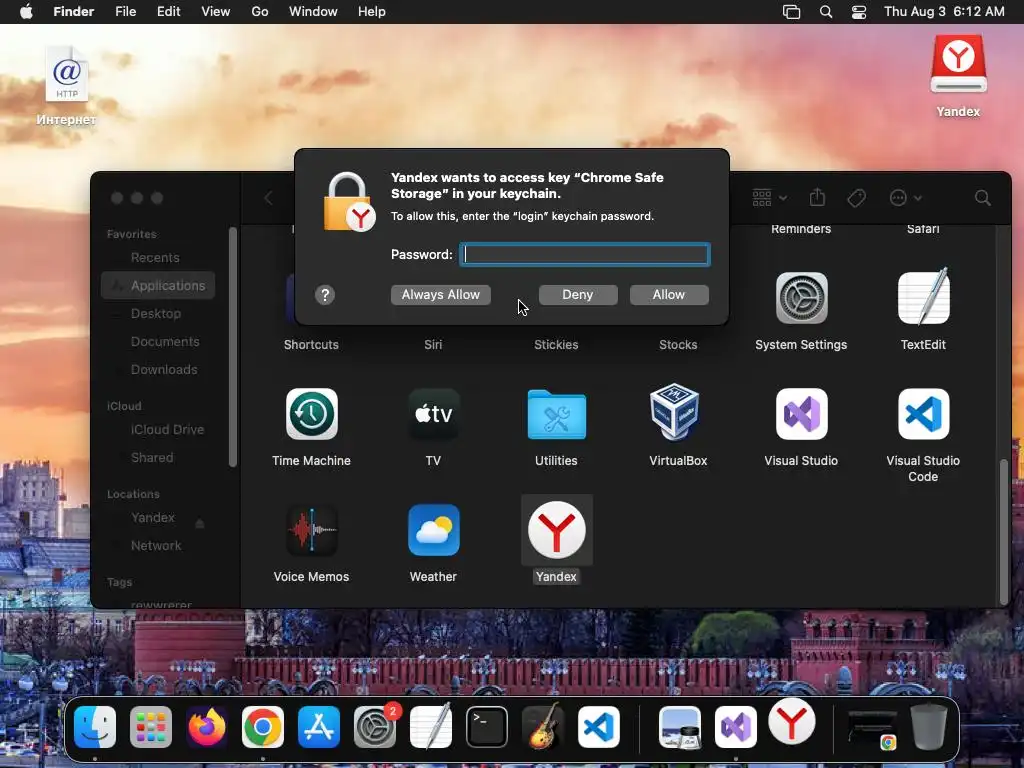Screen dimensions: 1024x768
Task: Open the Finder Action ellipsis dropdown
Action: (905, 198)
